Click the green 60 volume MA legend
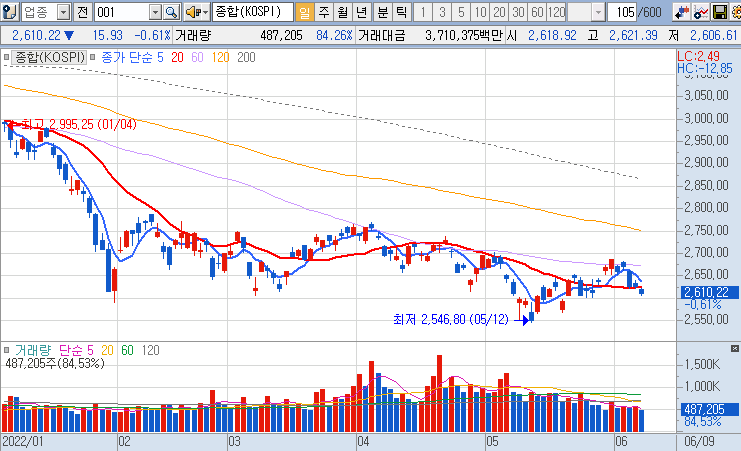 pyautogui.click(x=128, y=350)
